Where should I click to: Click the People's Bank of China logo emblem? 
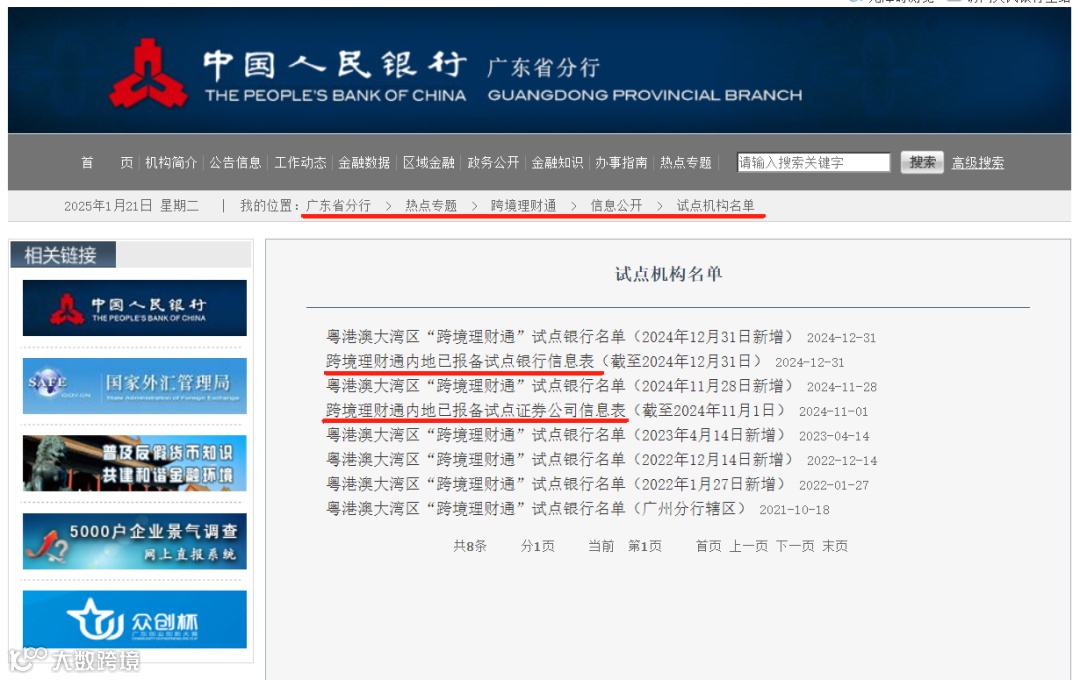147,73
